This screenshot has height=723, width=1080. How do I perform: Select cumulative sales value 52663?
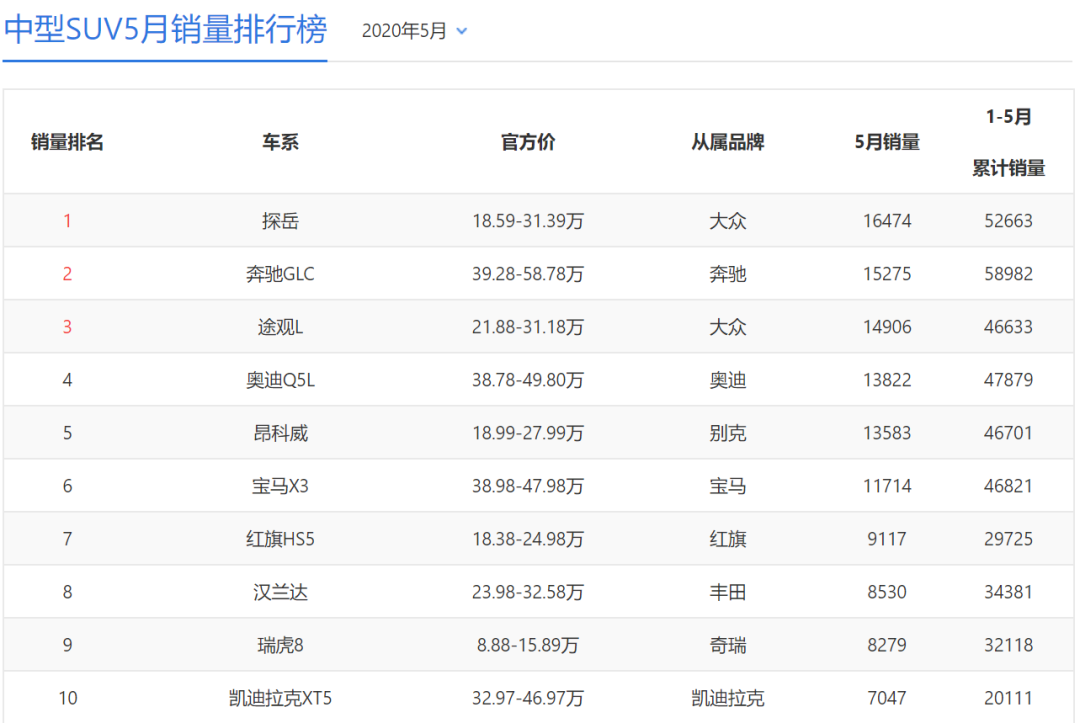[1008, 221]
